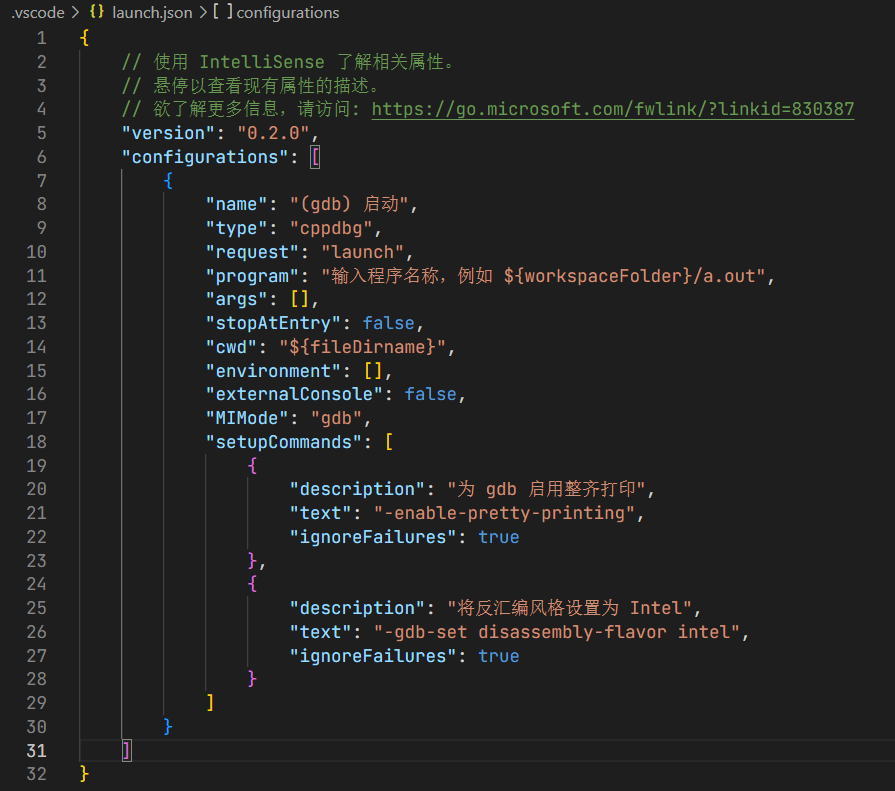Click the {} JSON icon in the breadcrumb

(x=96, y=13)
